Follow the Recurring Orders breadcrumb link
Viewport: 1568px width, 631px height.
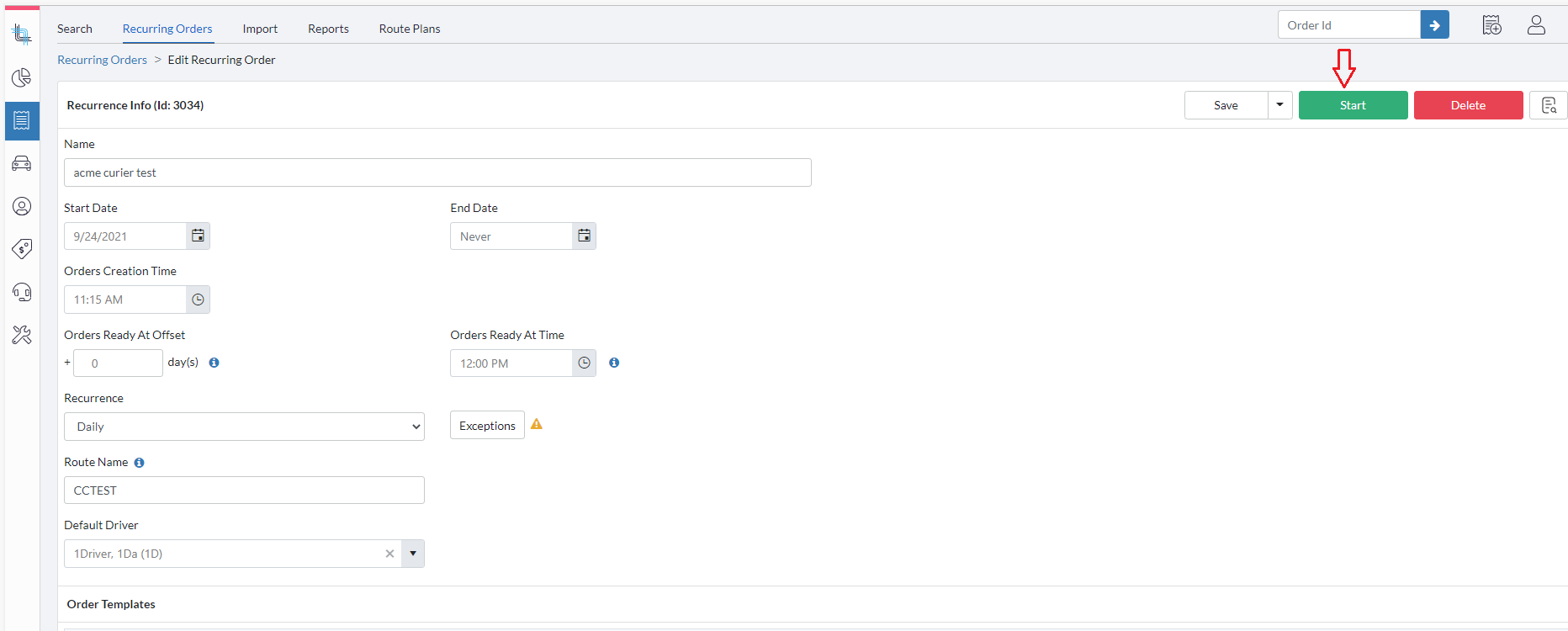[x=102, y=60]
